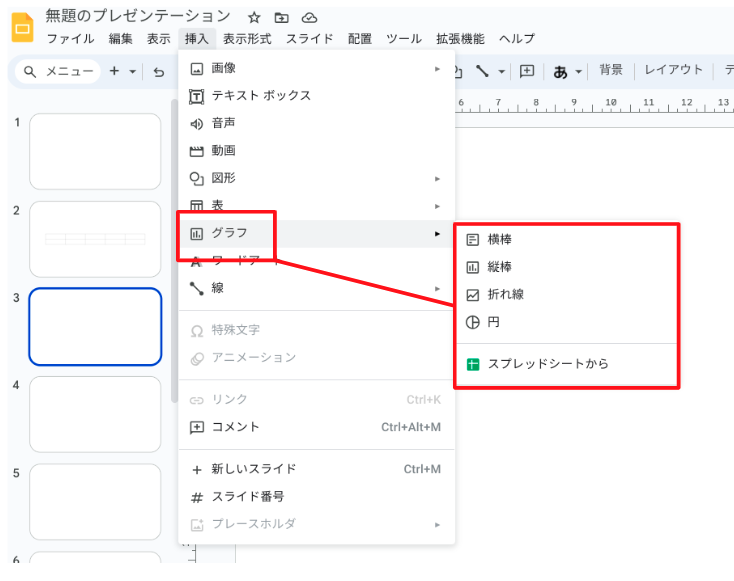Screen dimensions: 734x581
Task: Click the move-to-folder icon beside the title
Action: click(281, 18)
